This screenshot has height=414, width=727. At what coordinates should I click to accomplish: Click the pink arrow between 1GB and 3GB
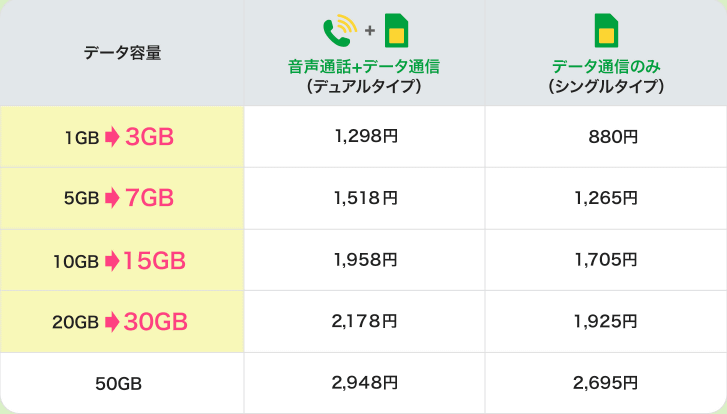point(113,138)
